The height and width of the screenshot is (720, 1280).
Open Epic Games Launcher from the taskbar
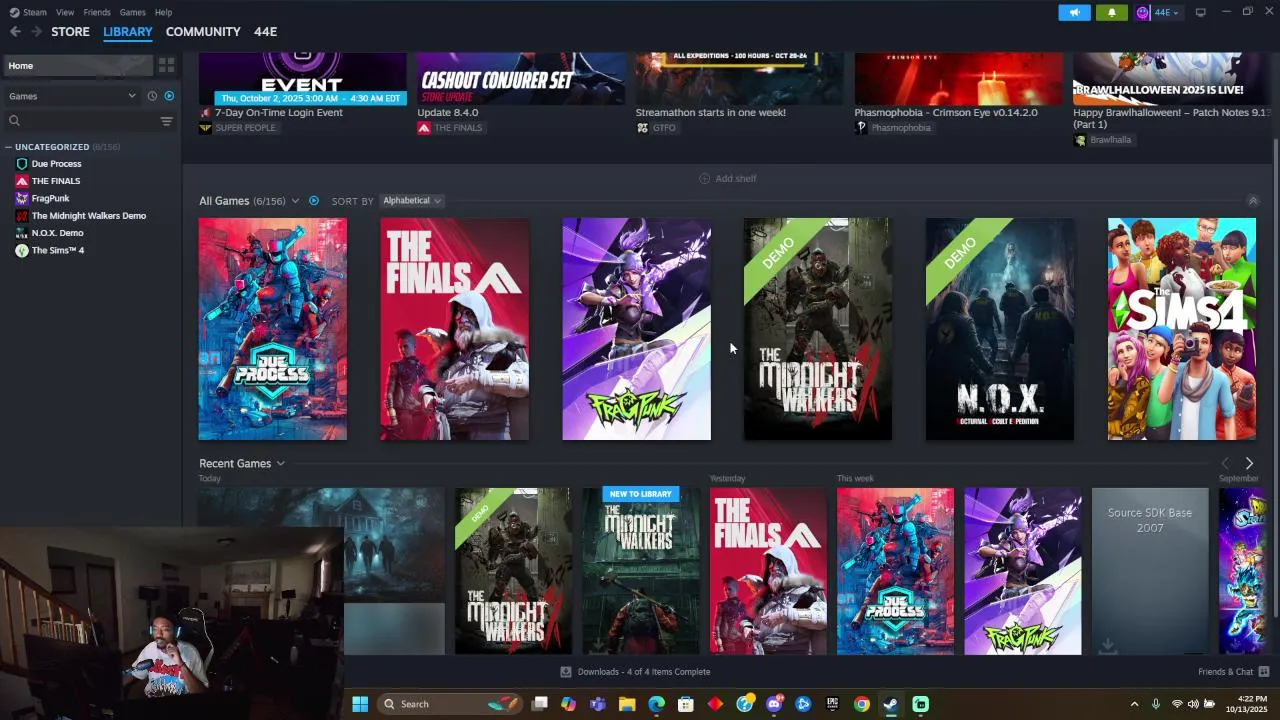[832, 704]
